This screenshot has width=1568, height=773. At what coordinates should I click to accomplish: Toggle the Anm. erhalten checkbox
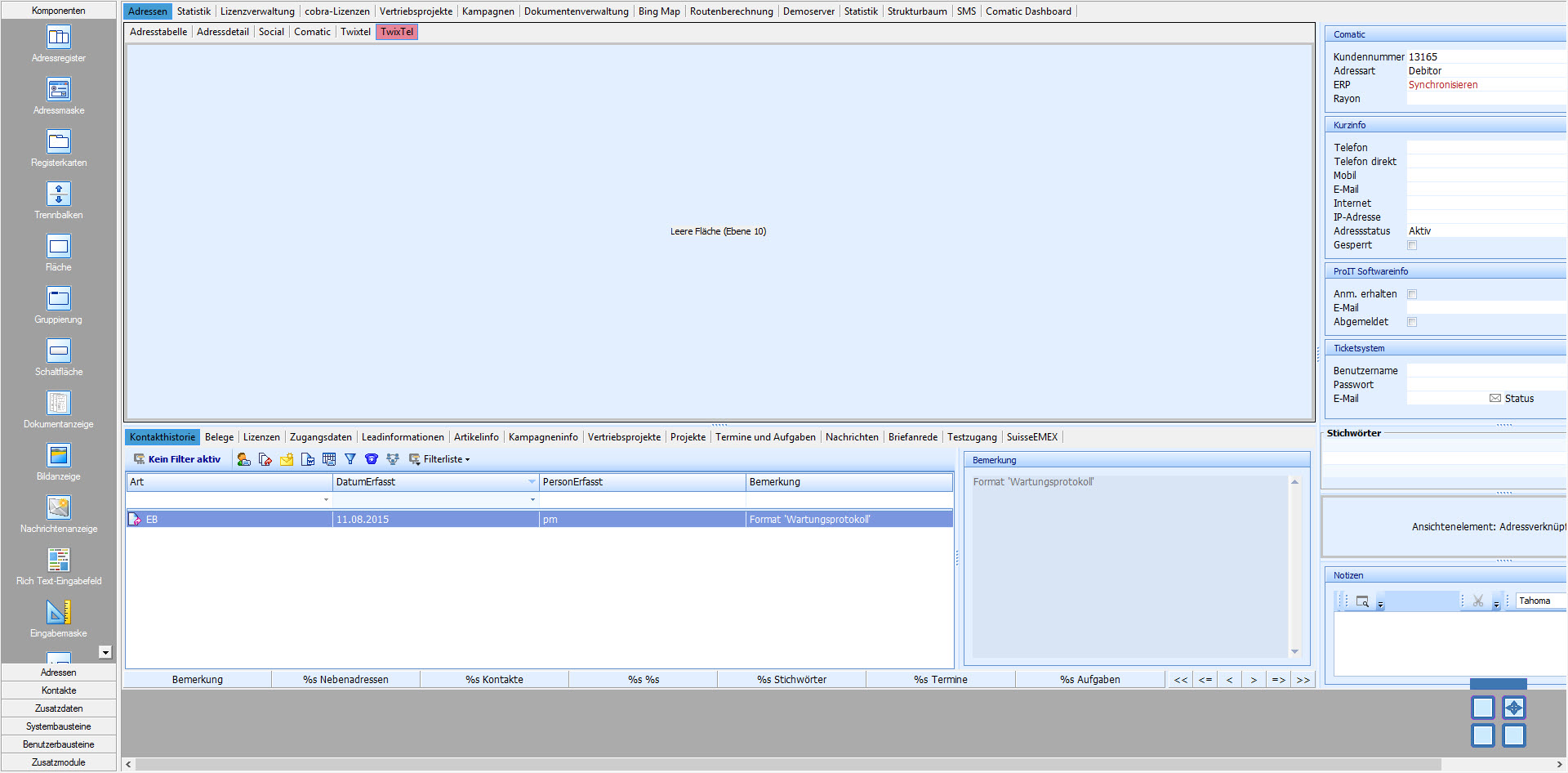1412,294
